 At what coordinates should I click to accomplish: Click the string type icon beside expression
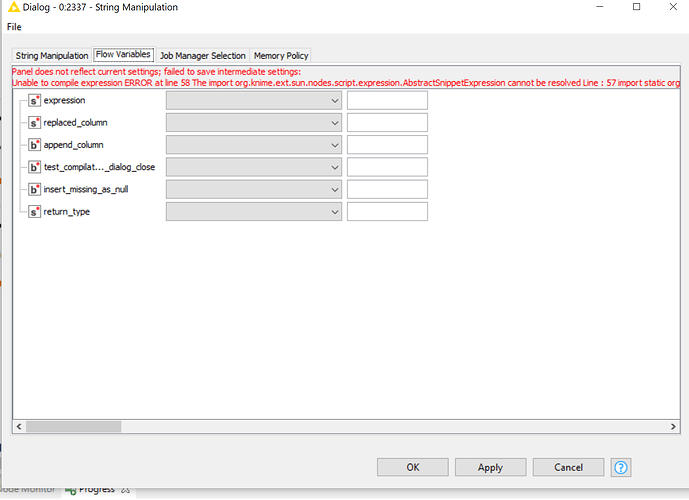pos(34,100)
